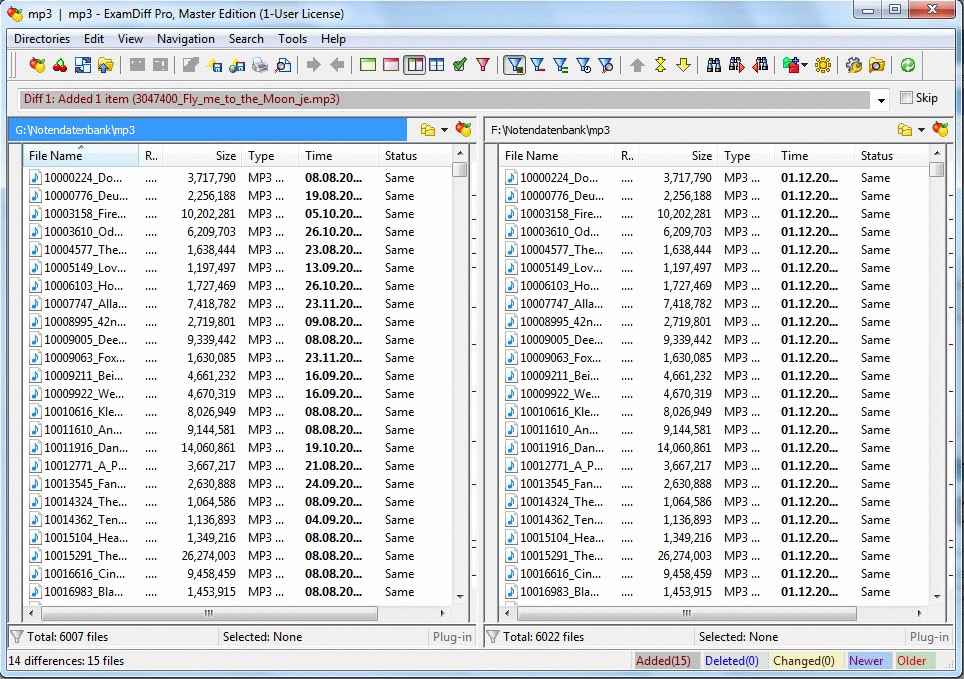Open the Directories menu
The width and height of the screenshot is (964, 679).
(x=42, y=39)
